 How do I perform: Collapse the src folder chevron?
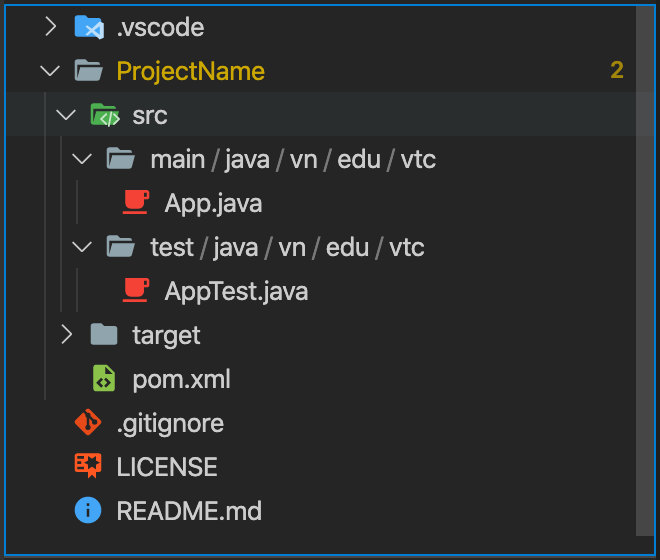coord(66,115)
